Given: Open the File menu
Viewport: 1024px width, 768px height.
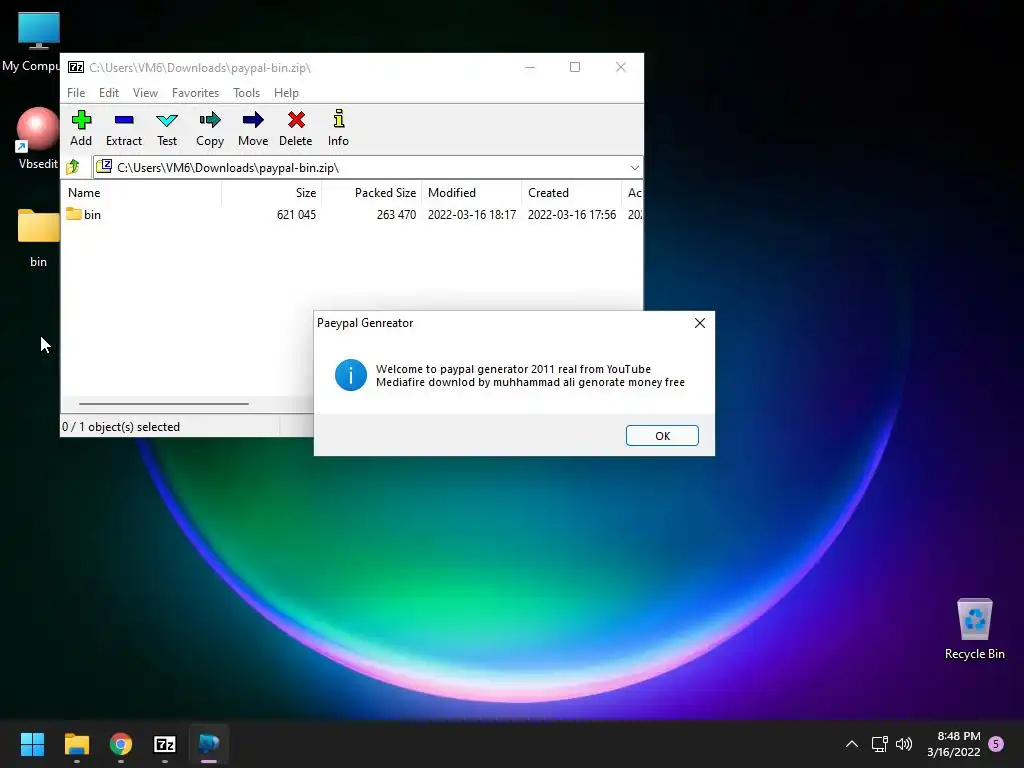Looking at the screenshot, I should click(x=76, y=93).
